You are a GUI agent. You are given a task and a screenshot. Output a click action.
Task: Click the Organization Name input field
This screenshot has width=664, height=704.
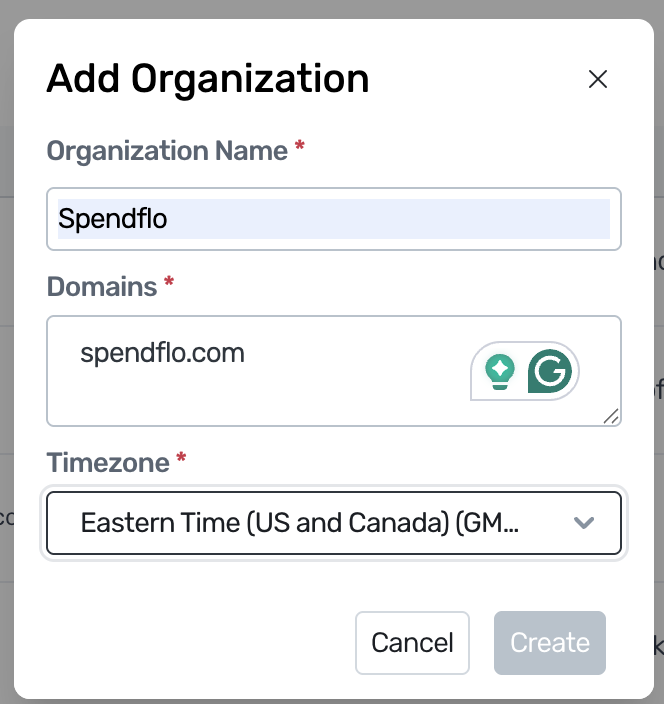[334, 219]
